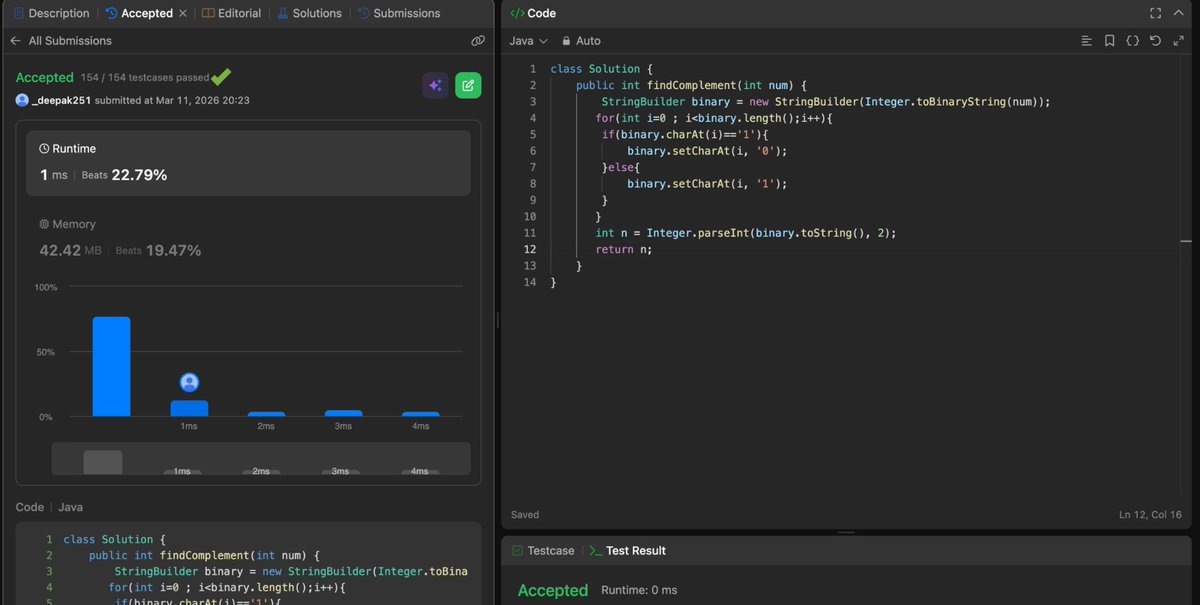This screenshot has height=605, width=1200.
Task: Click the Ln 12, Col 16 status
Action: click(x=1152, y=515)
